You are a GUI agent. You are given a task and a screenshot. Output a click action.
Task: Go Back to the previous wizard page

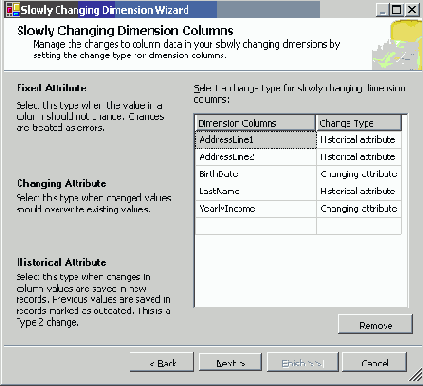(162, 362)
